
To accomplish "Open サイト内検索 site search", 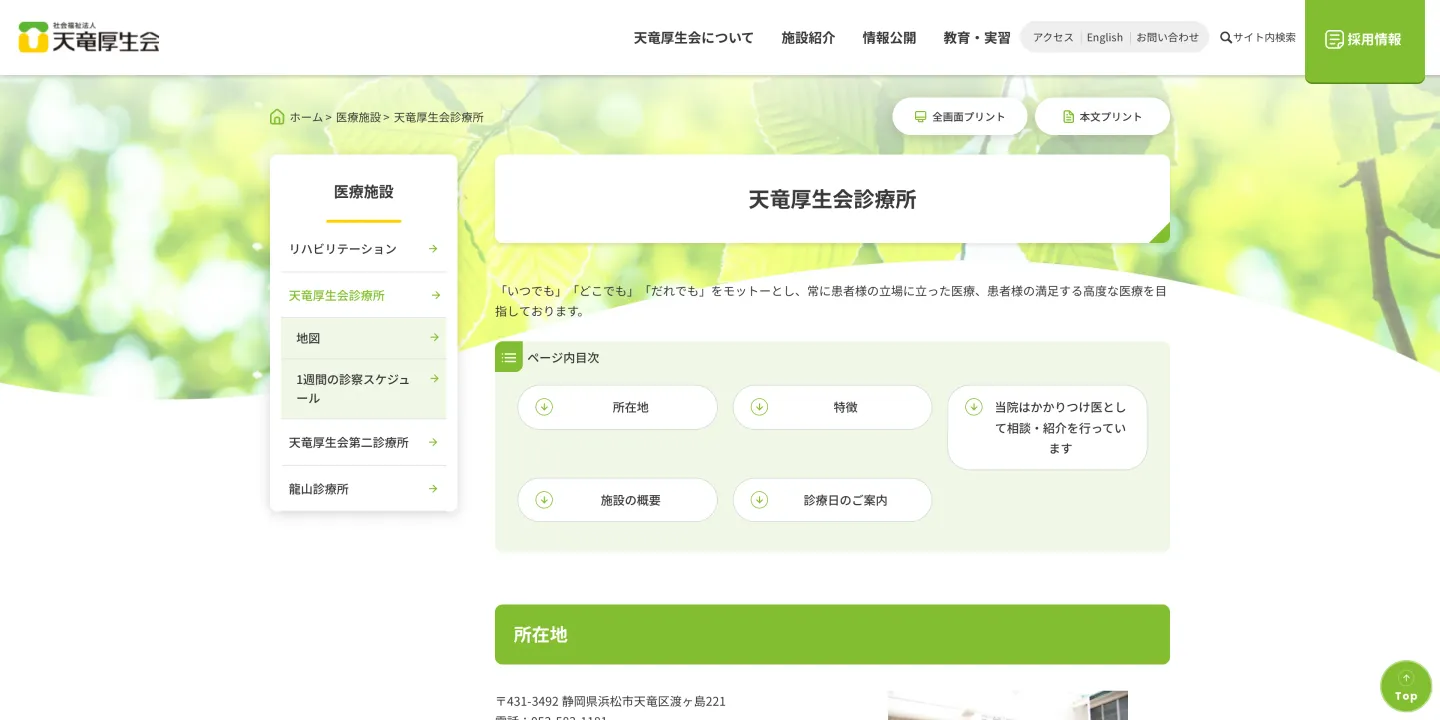I will [1258, 38].
